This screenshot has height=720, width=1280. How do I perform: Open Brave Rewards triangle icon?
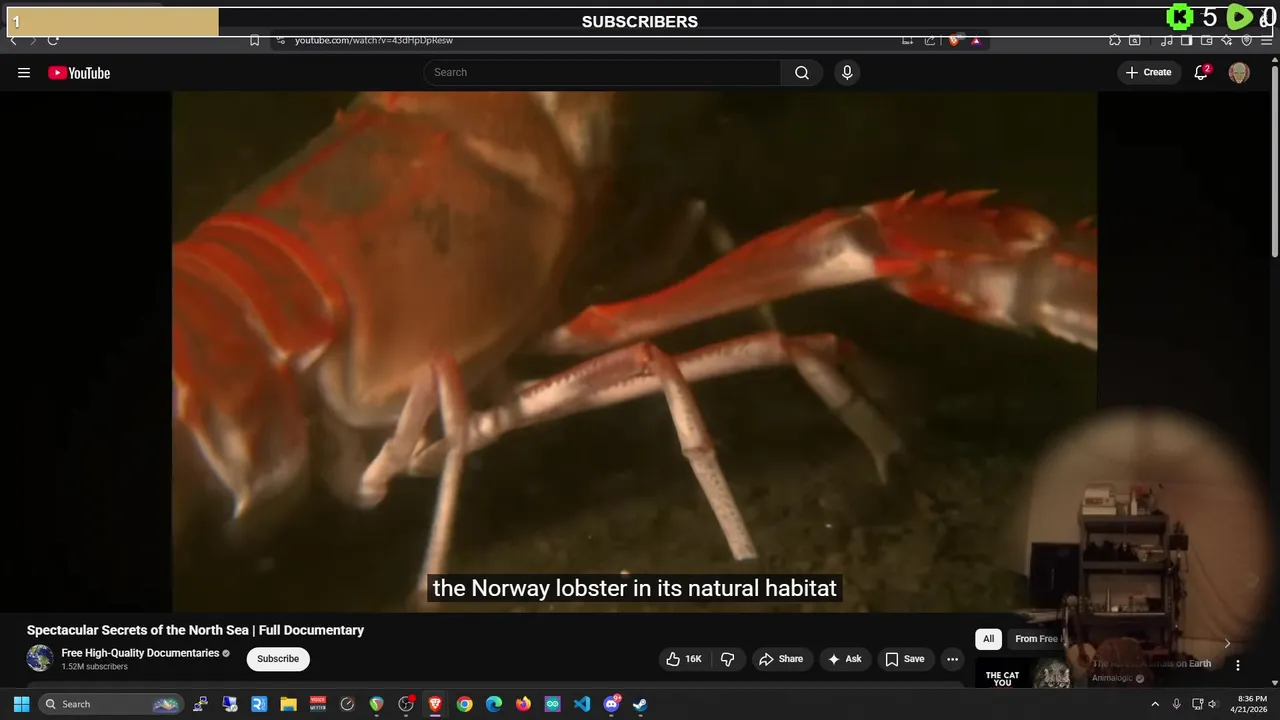pos(976,41)
